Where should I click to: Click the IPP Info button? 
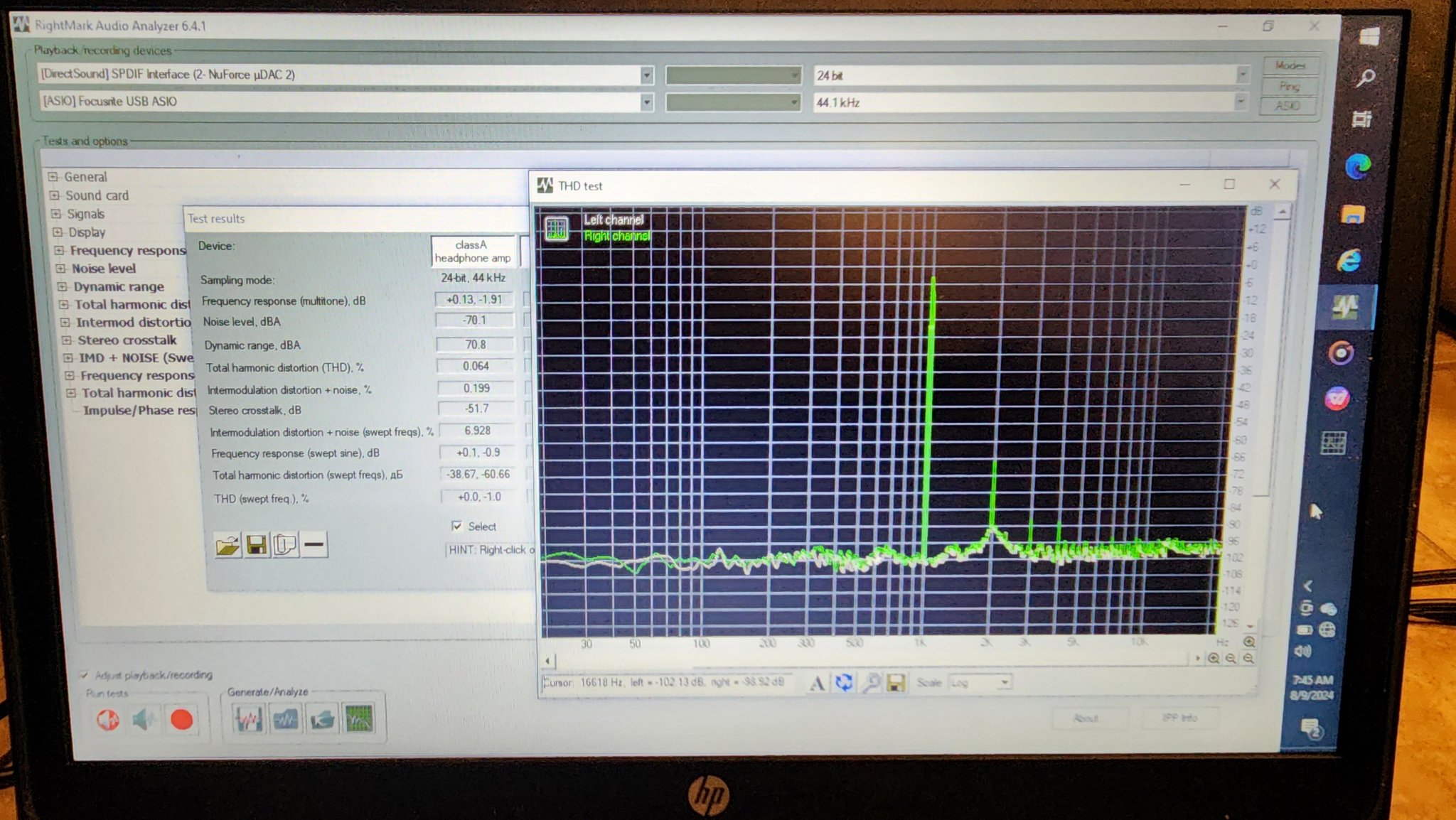(1179, 718)
